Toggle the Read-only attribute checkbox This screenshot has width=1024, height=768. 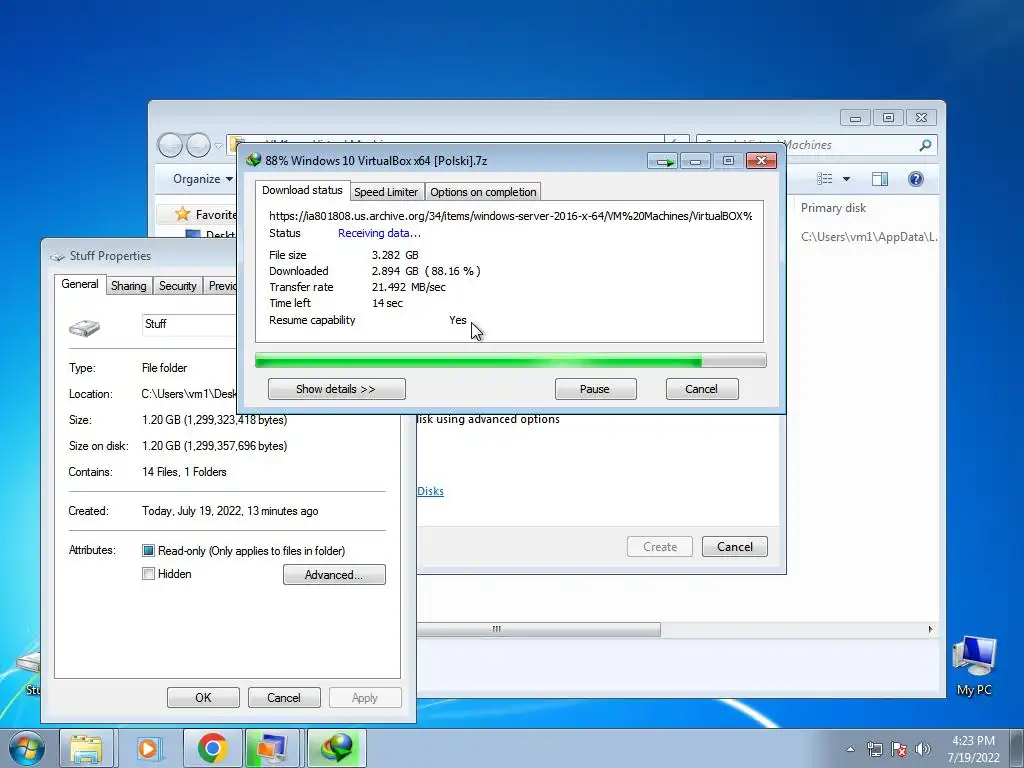click(x=148, y=551)
